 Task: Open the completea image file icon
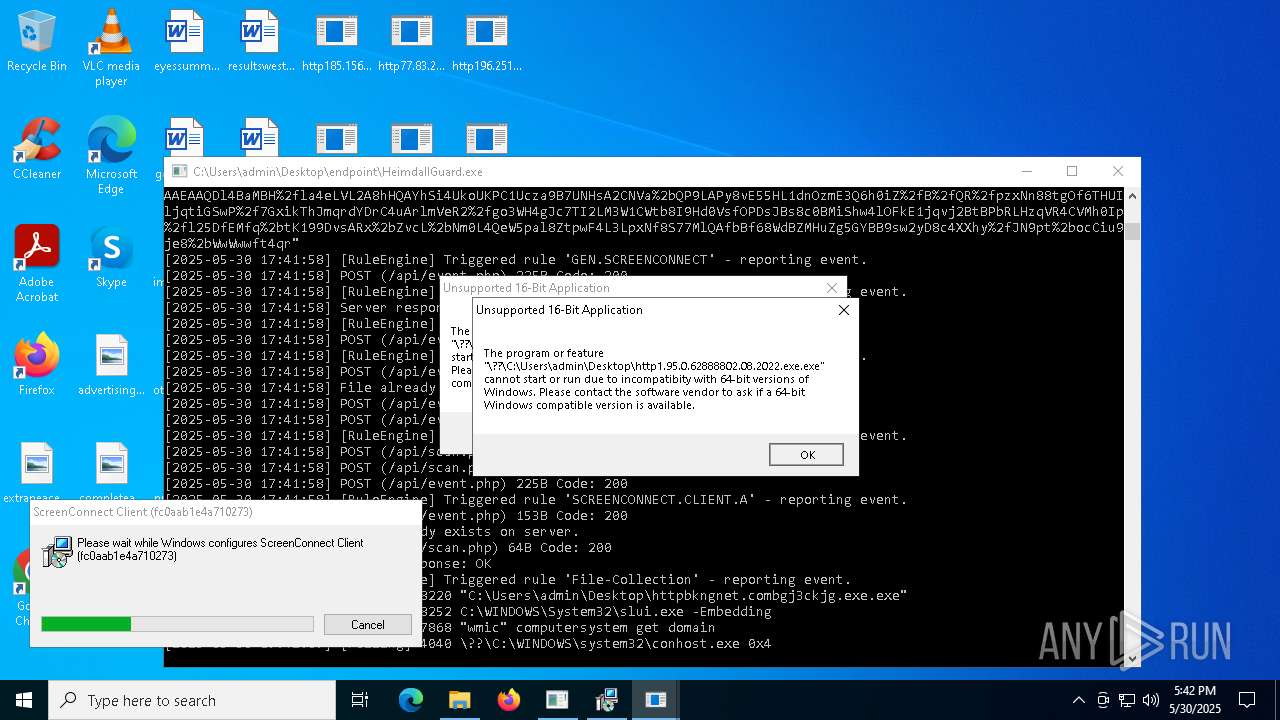(111, 472)
